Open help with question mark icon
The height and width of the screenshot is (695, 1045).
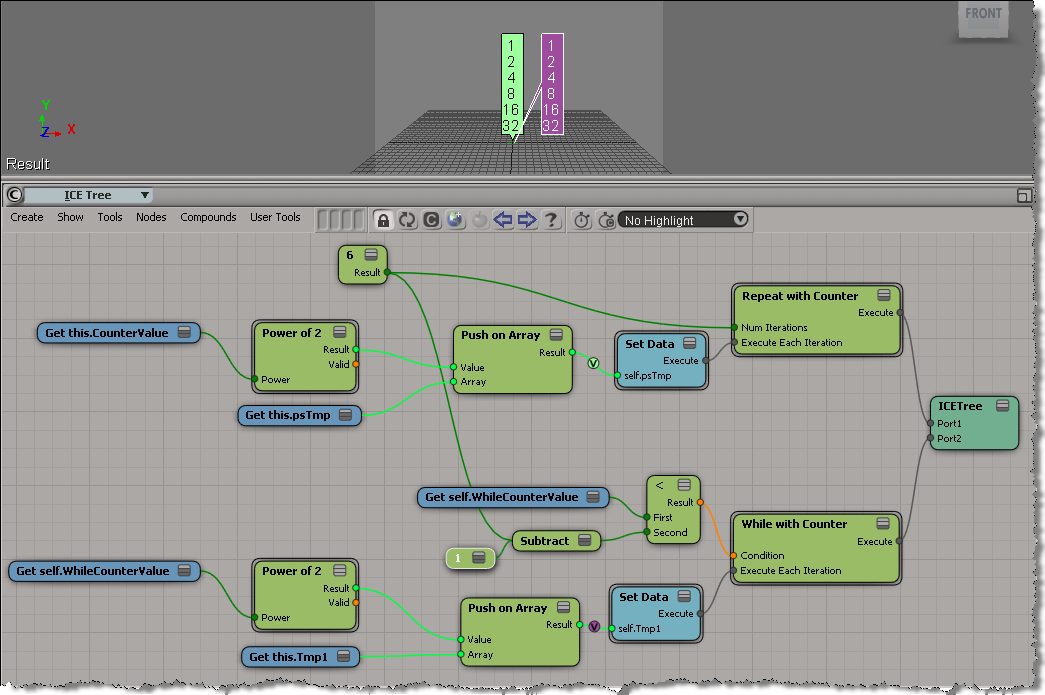551,220
